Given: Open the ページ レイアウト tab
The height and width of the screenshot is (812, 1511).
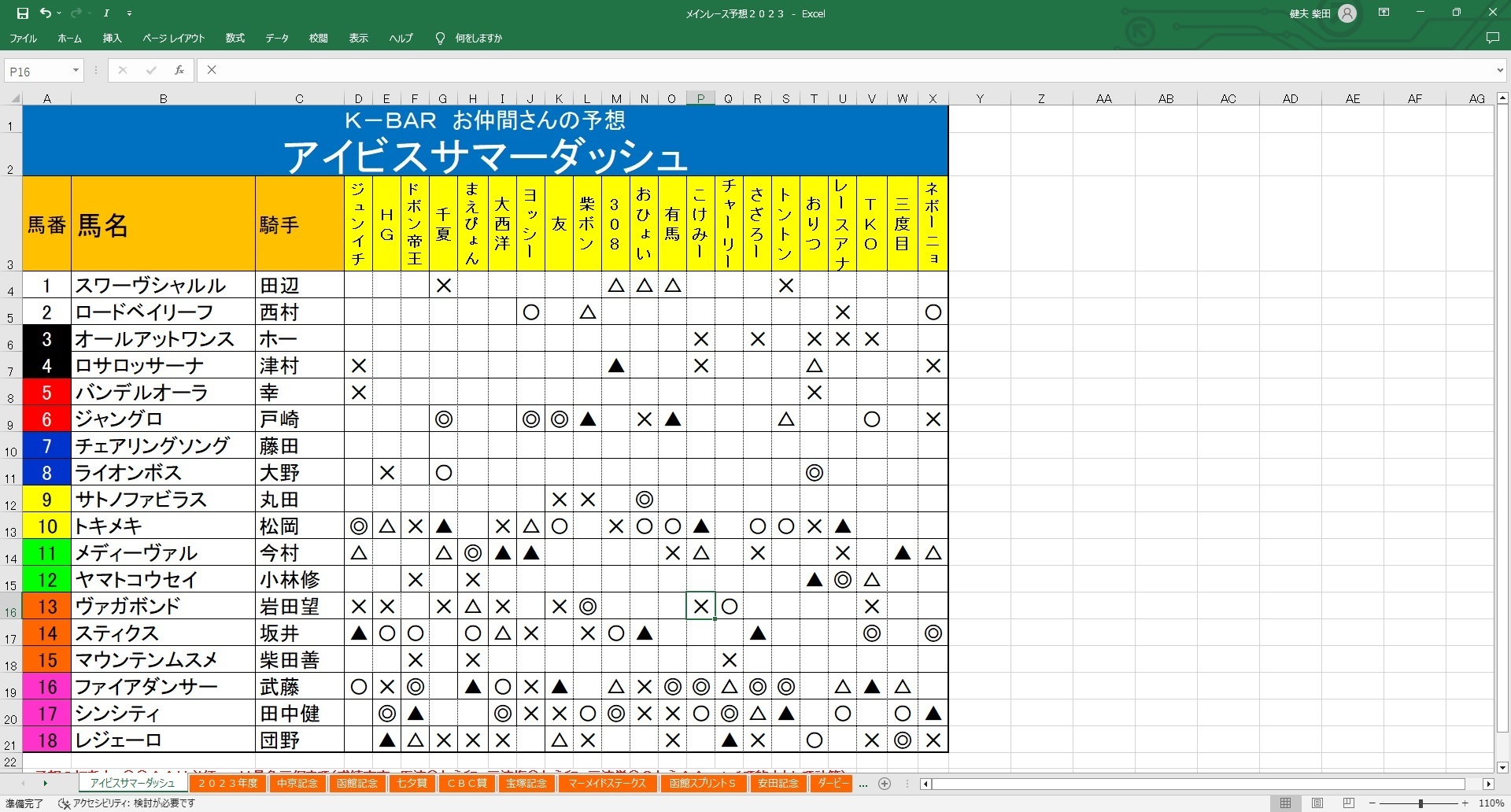Looking at the screenshot, I should [173, 38].
